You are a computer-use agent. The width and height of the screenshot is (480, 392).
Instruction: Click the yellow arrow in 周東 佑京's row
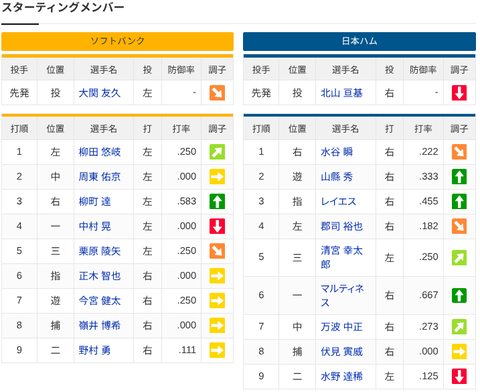tap(217, 177)
